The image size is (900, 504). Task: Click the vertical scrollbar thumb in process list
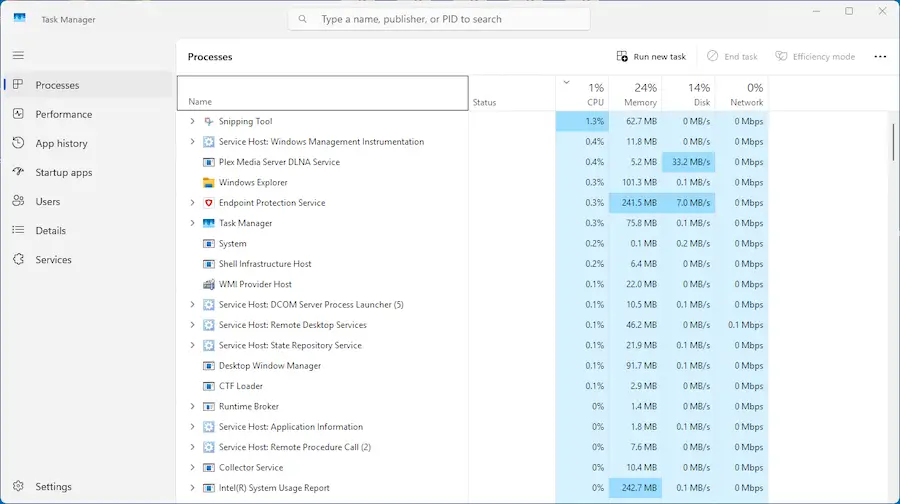point(893,142)
